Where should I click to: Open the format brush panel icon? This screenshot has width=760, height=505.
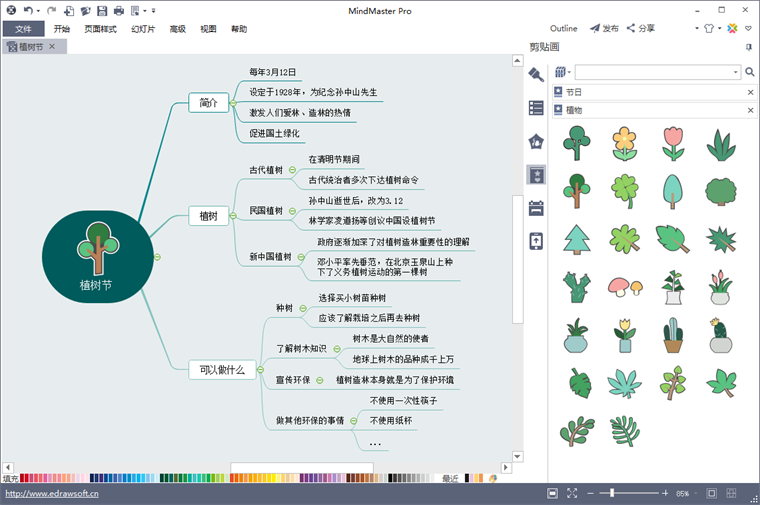click(x=536, y=75)
